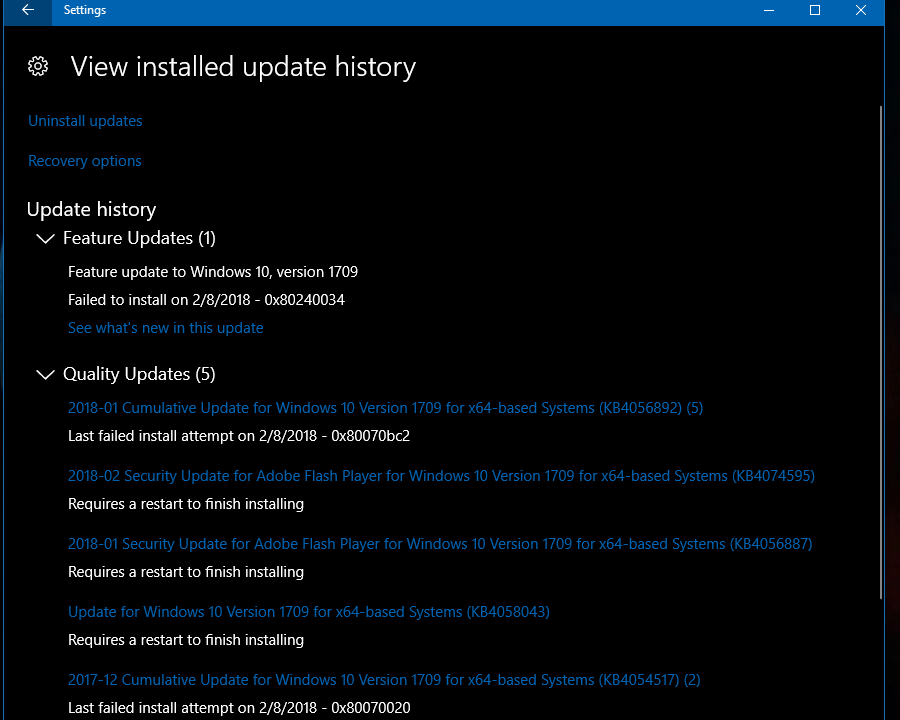This screenshot has height=720, width=900.
Task: Open the KB4054517 cumulative update link
Action: pos(384,680)
